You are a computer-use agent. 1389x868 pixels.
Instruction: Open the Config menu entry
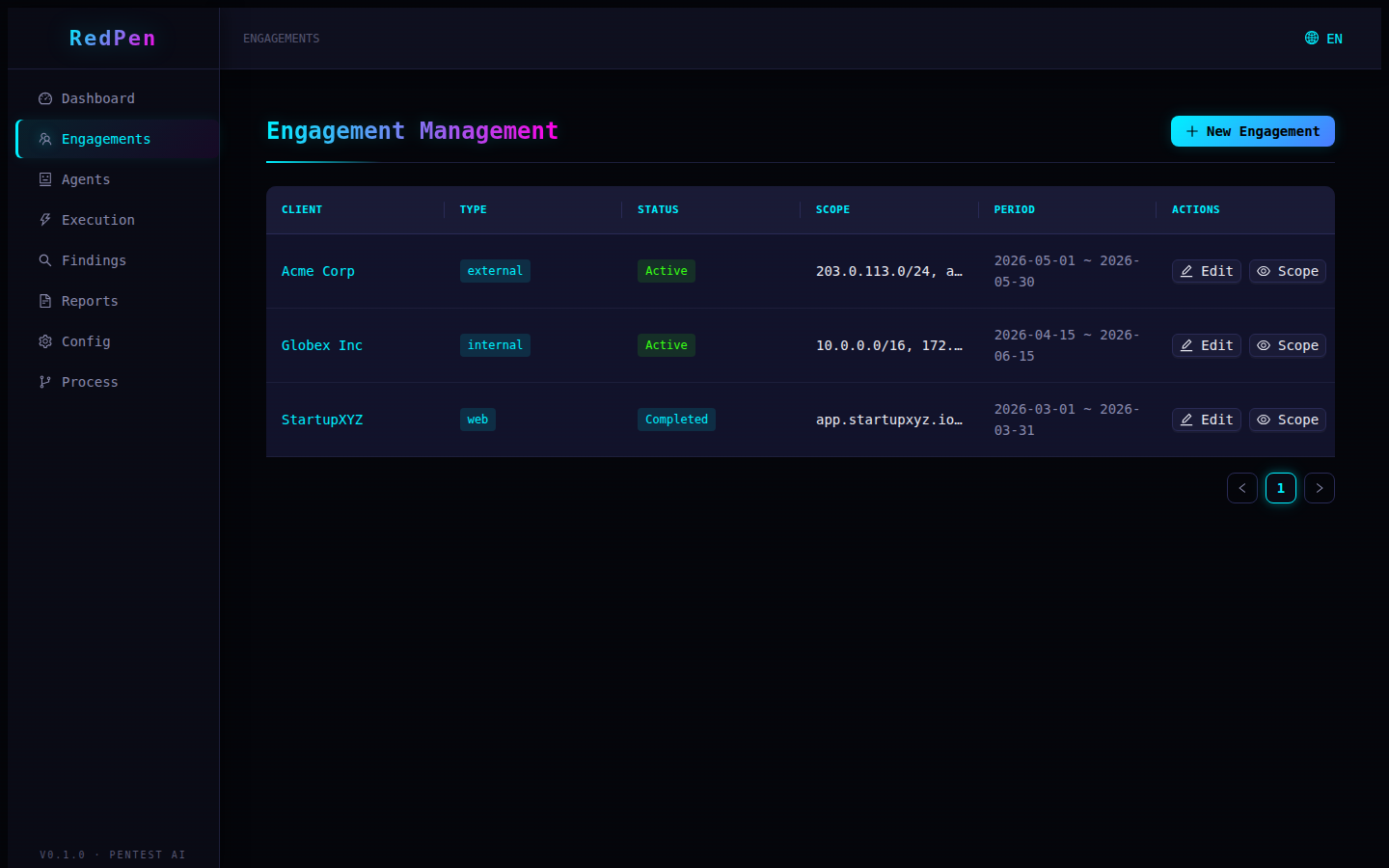118,341
